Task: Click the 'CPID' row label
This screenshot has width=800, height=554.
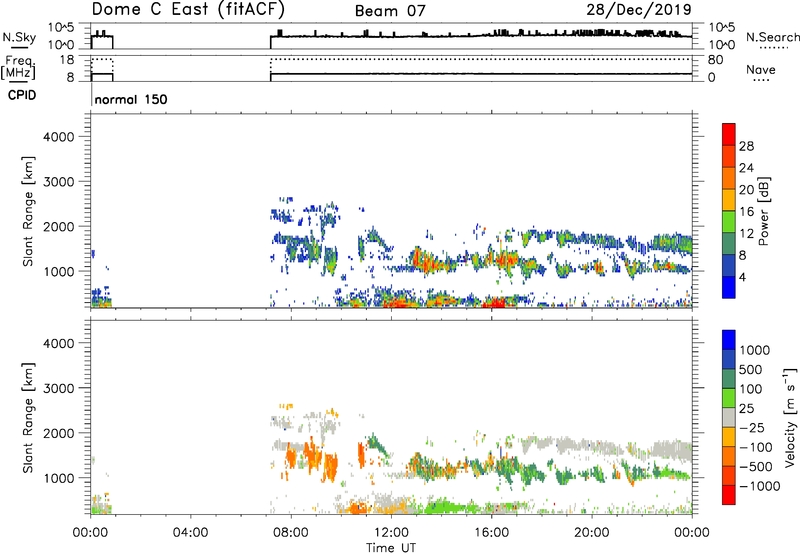Action: [x=22, y=95]
